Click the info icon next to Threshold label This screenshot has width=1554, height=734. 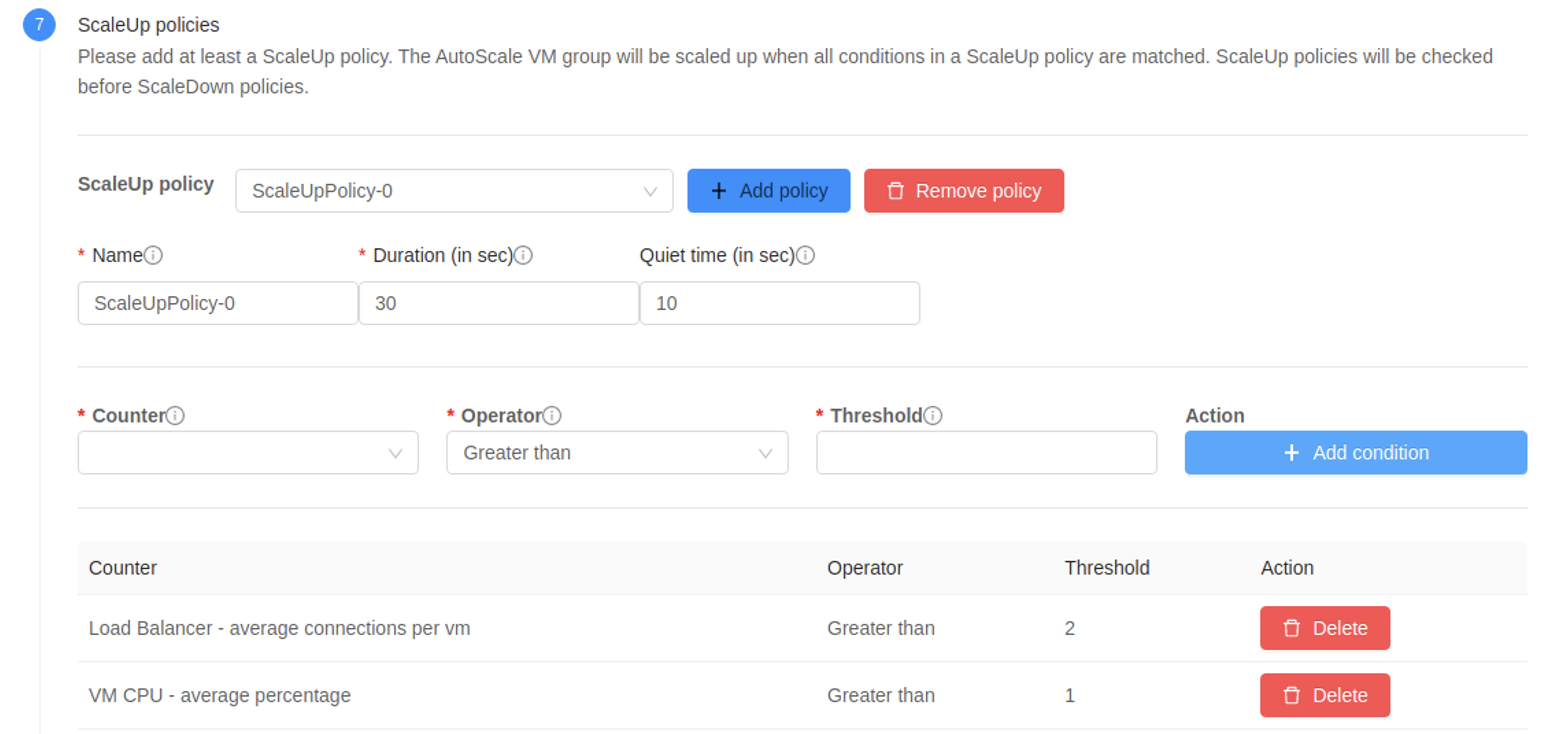coord(933,415)
